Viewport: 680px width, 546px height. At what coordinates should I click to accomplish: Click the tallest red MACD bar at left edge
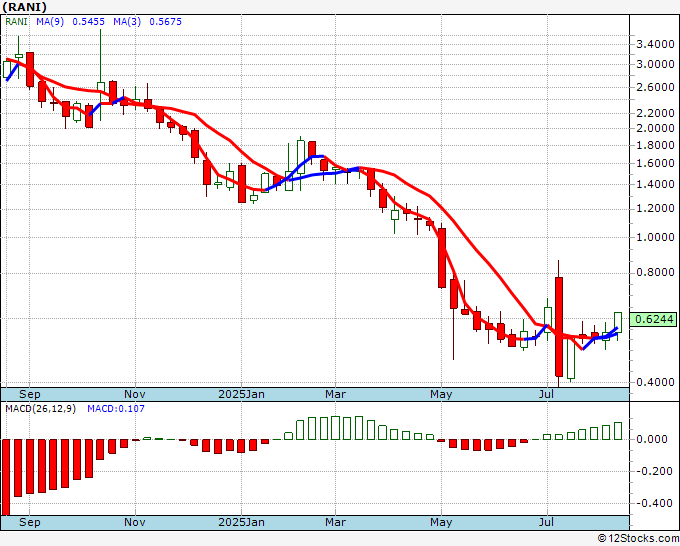(x=6, y=477)
